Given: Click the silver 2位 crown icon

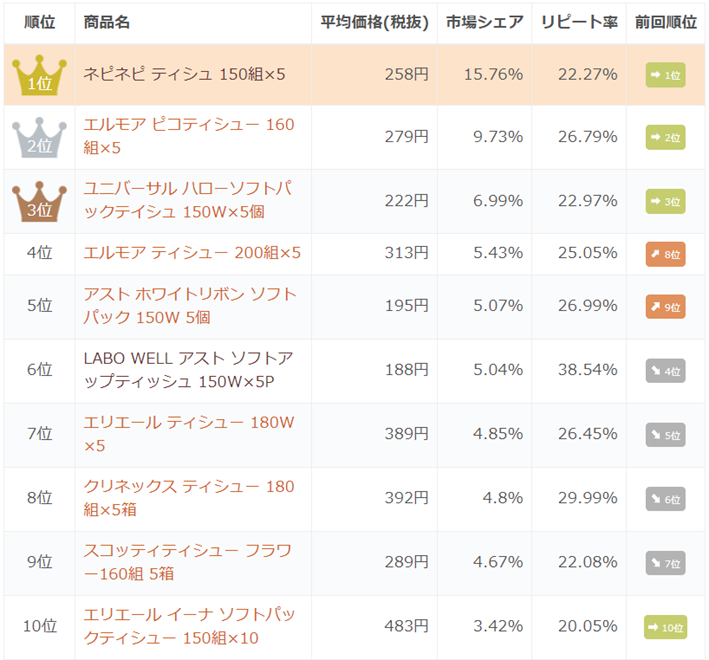Looking at the screenshot, I should tap(39, 137).
